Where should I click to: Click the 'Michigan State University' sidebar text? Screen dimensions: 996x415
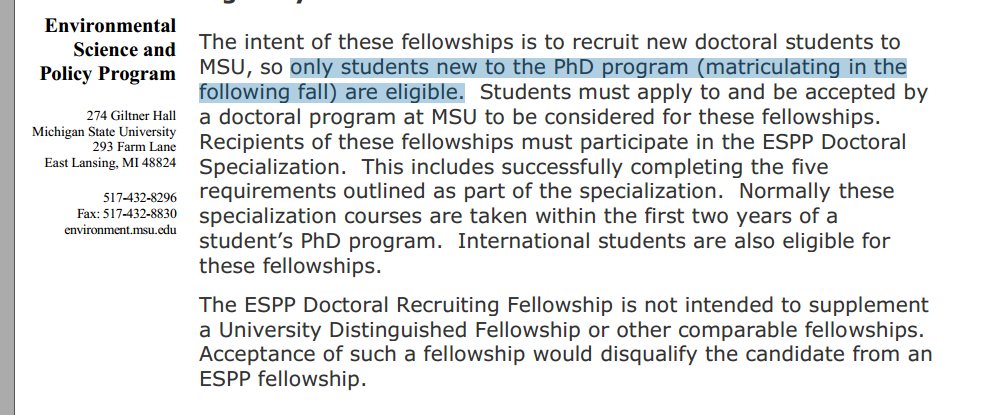[104, 132]
